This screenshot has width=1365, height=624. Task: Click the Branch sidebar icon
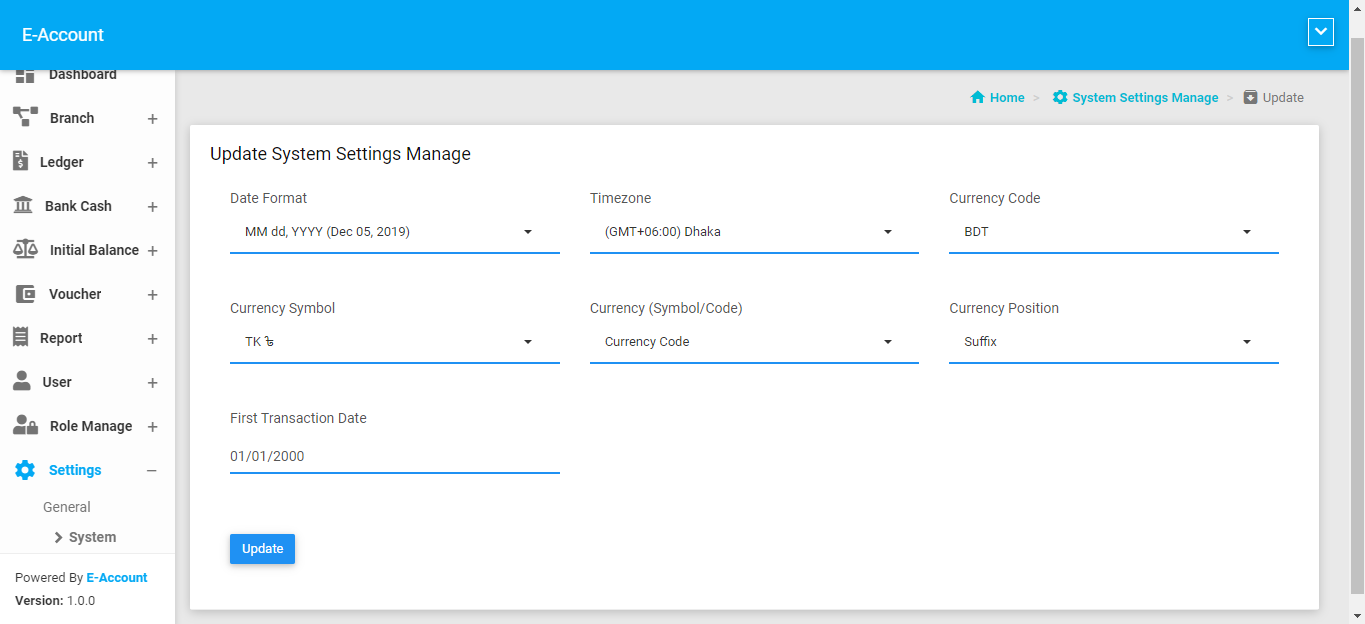25,117
